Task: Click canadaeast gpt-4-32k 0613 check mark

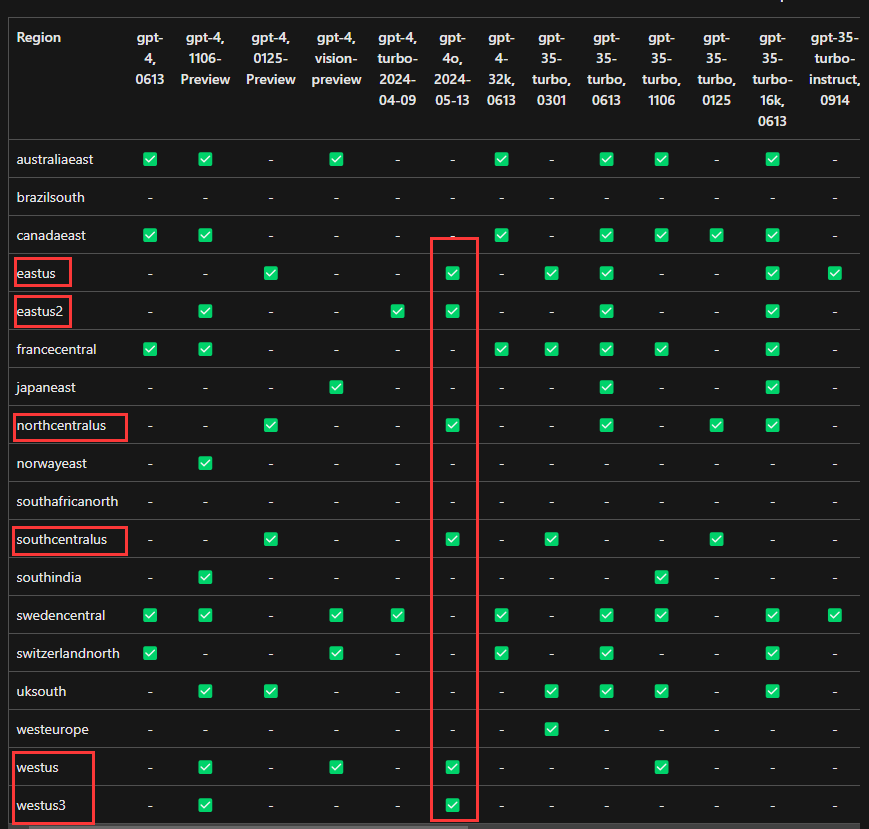Action: [502, 236]
